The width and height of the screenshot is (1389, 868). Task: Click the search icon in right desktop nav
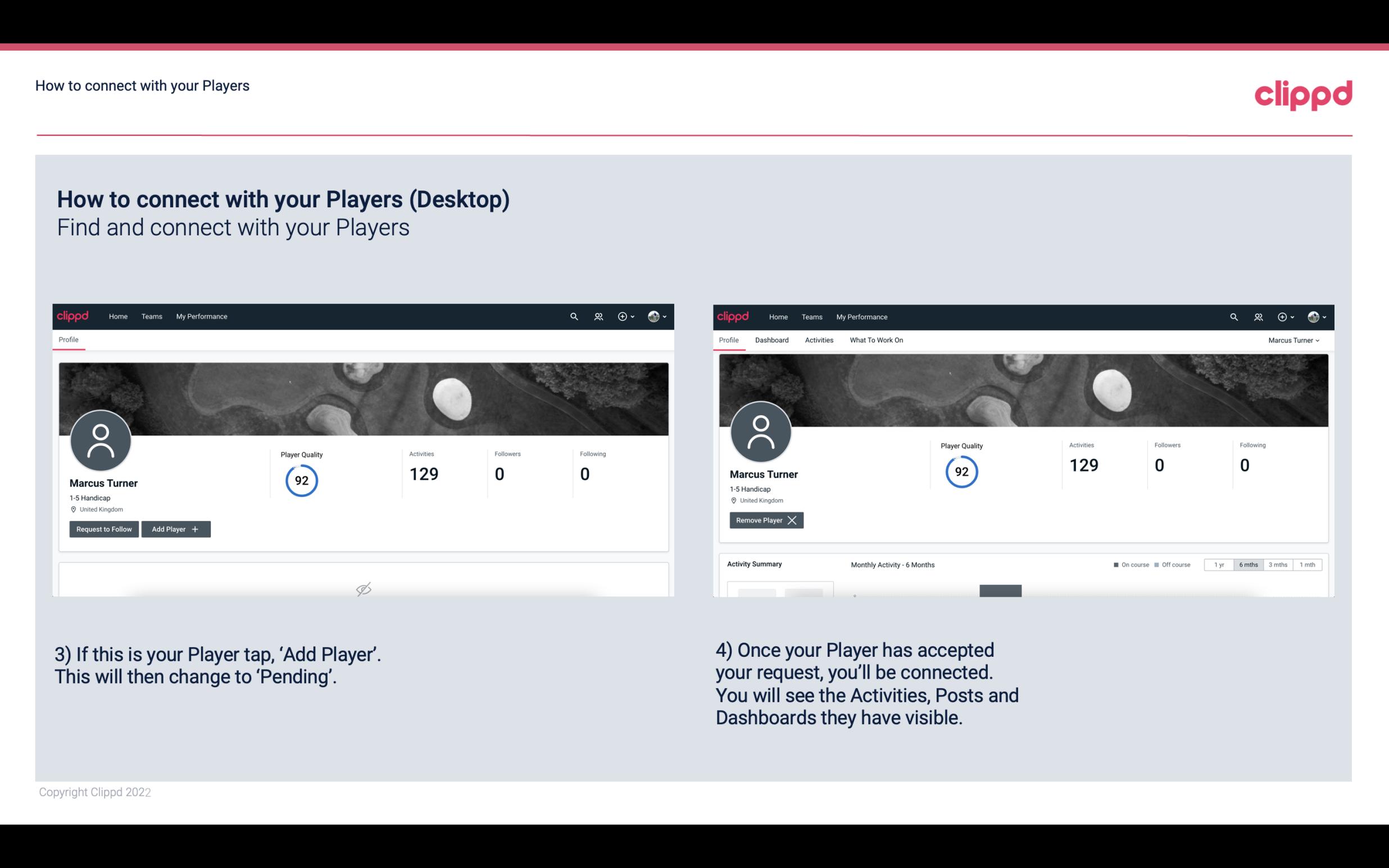tap(1233, 316)
